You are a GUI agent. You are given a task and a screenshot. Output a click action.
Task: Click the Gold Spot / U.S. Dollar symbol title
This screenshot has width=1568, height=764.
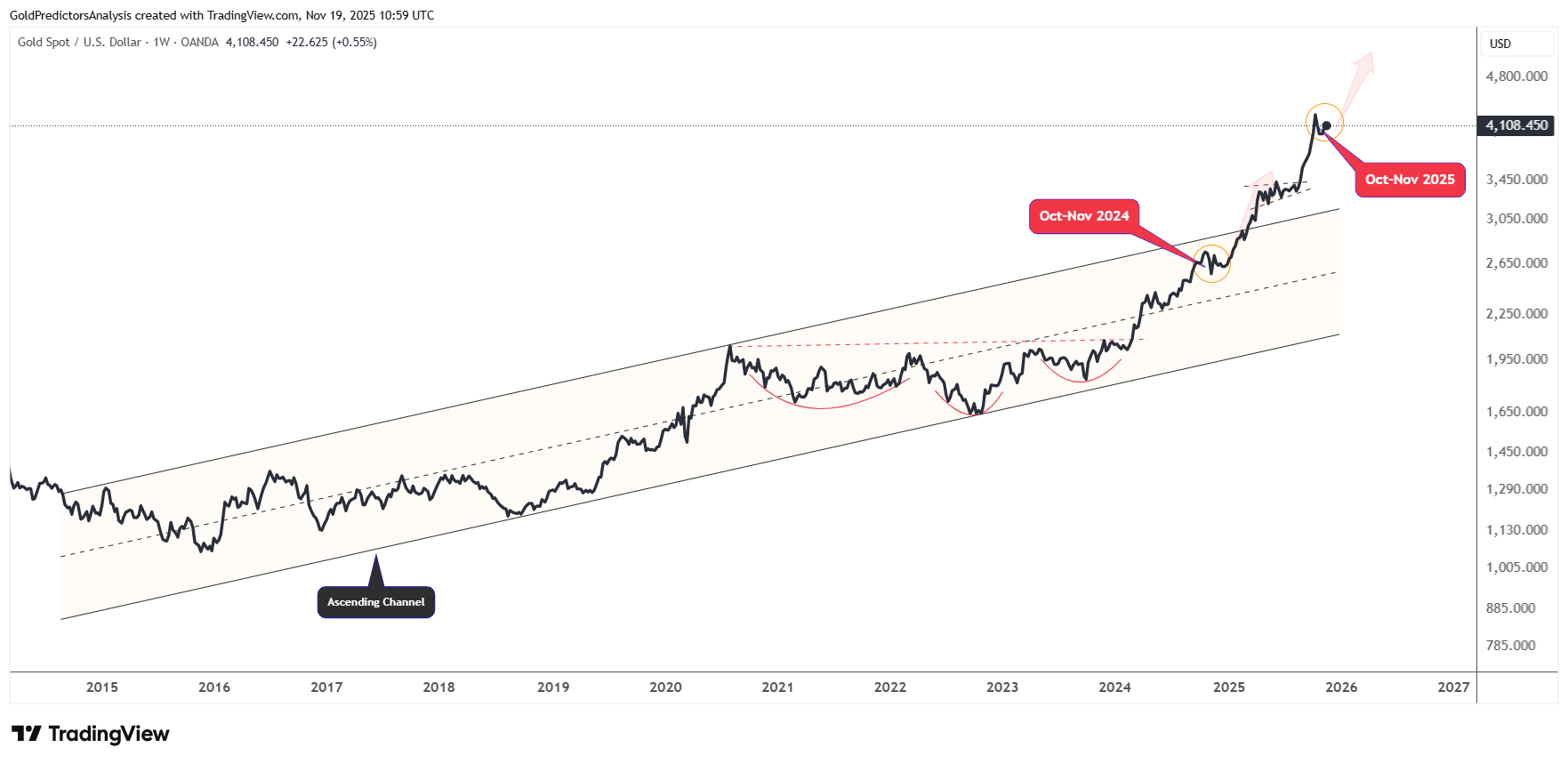tap(79, 42)
